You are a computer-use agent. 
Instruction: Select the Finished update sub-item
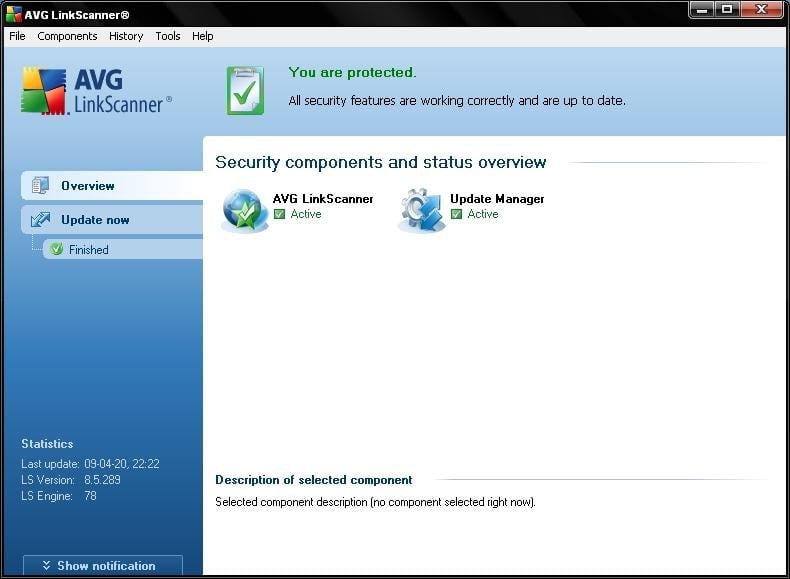[x=89, y=250]
